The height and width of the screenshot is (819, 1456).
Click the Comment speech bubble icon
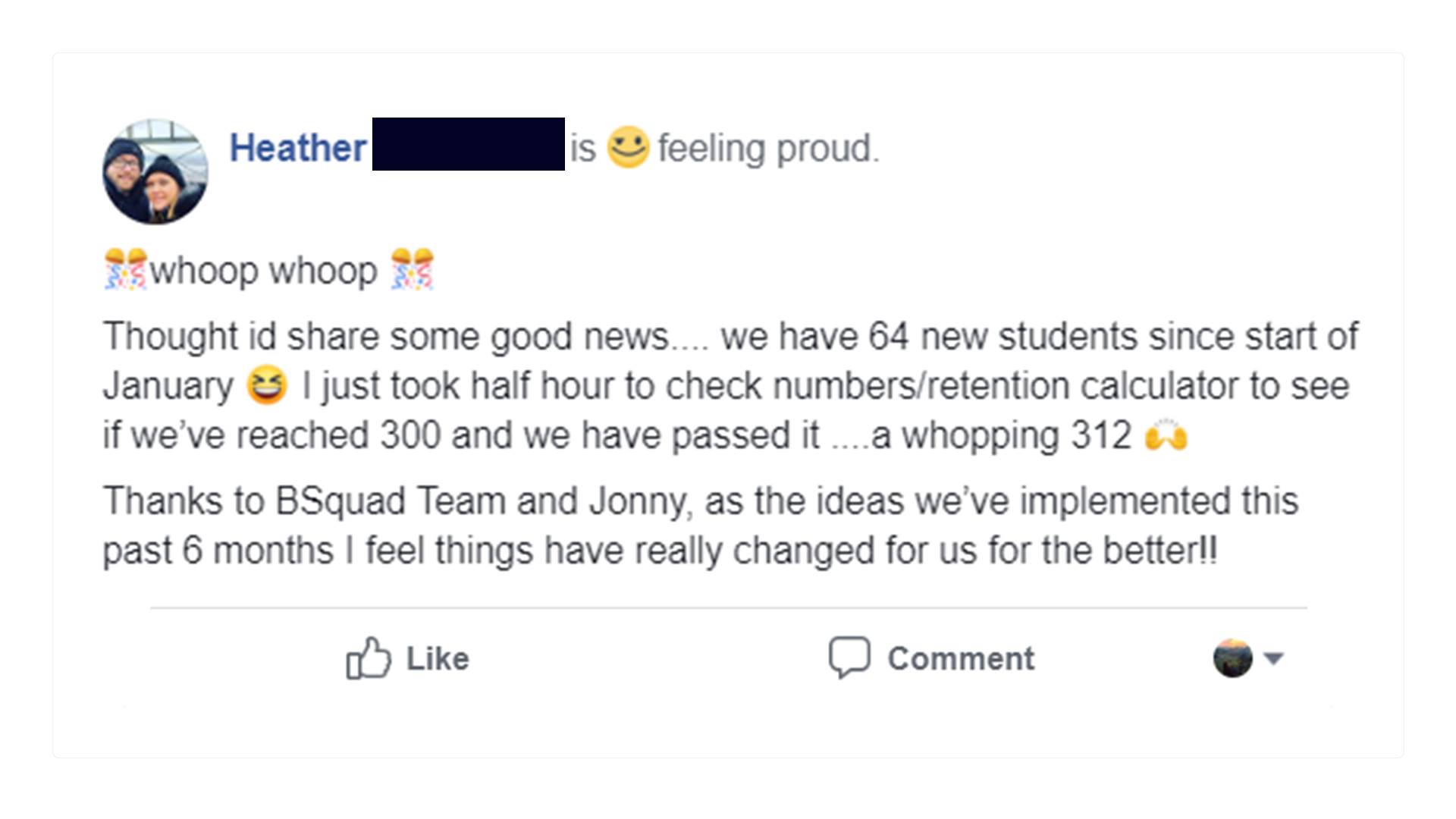click(x=849, y=657)
